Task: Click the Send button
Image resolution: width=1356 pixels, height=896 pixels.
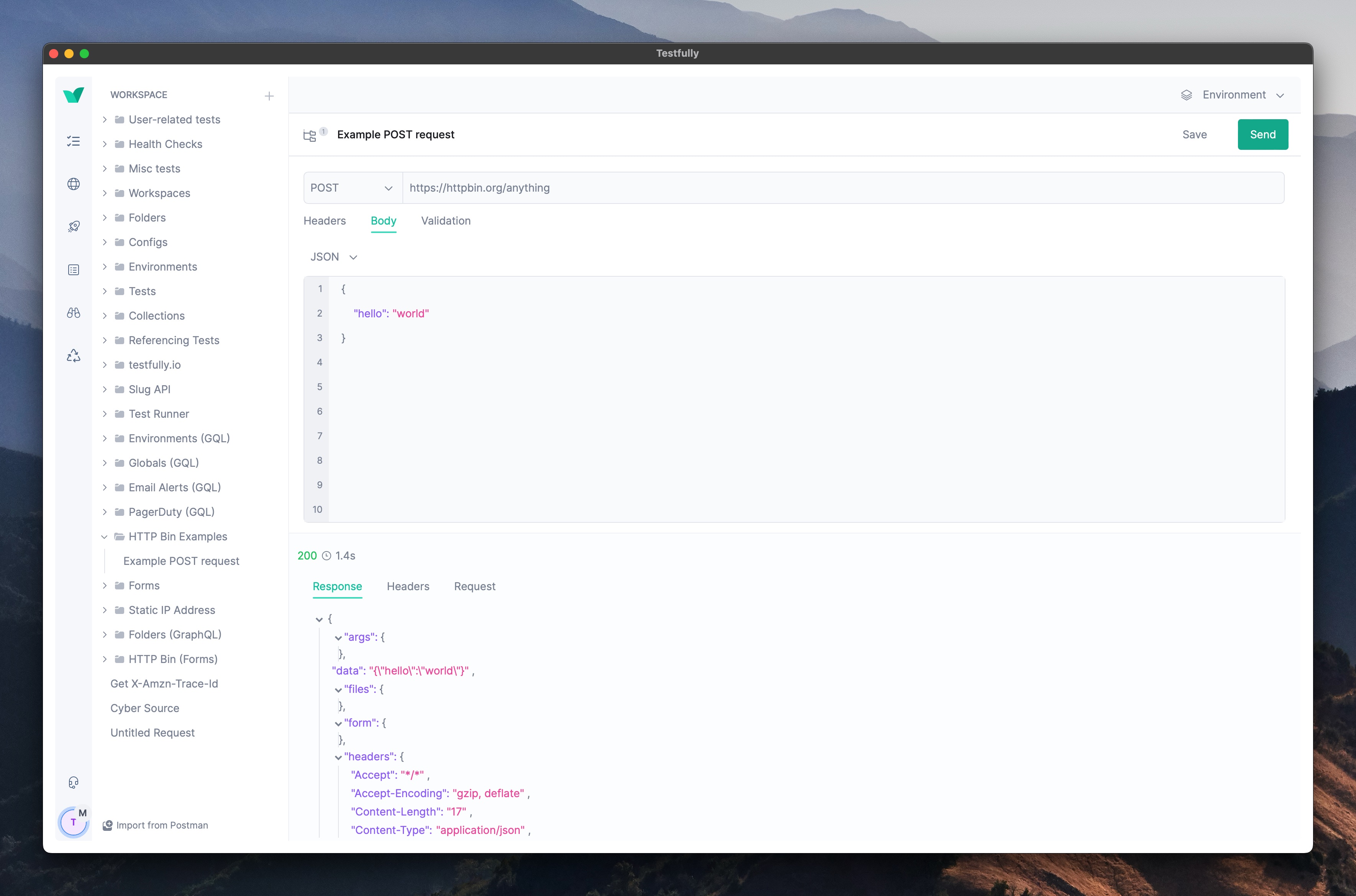Action: pos(1263,134)
